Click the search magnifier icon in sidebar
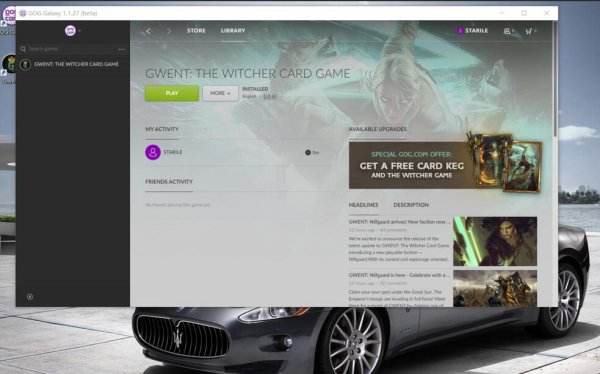 (x=23, y=49)
